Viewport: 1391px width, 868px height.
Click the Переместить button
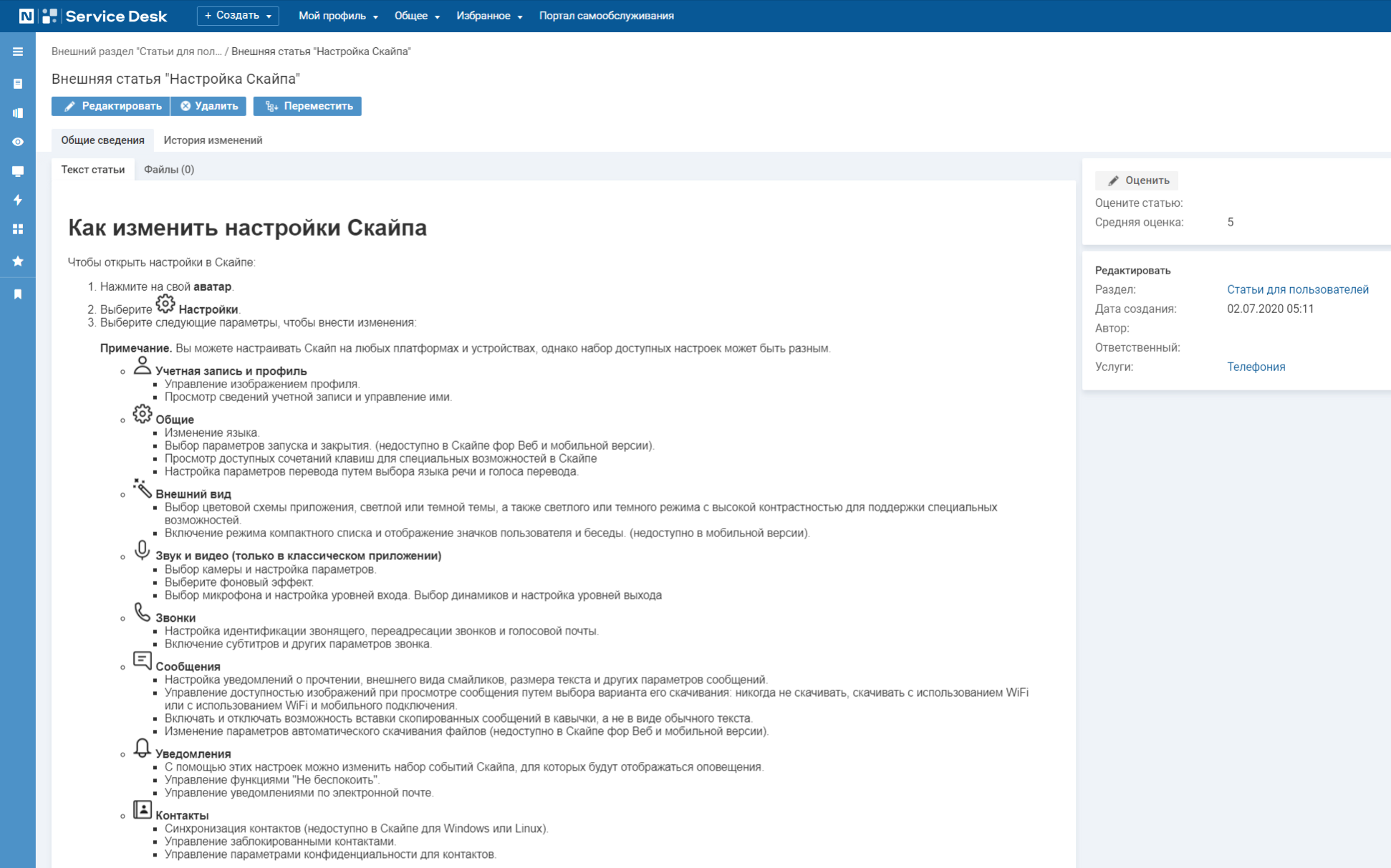[307, 106]
